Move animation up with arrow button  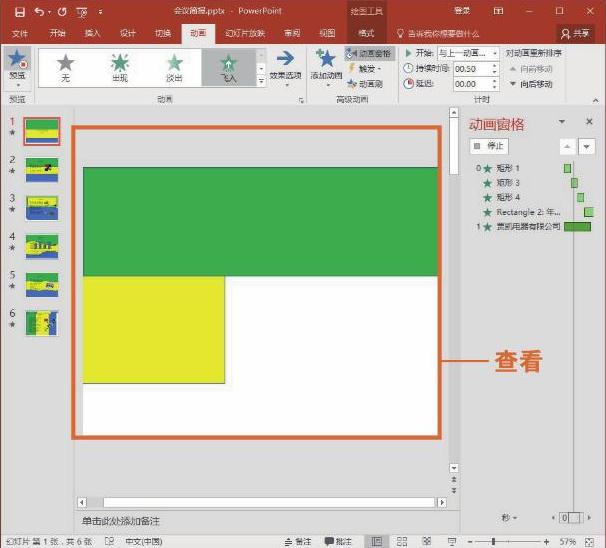pyautogui.click(x=567, y=146)
